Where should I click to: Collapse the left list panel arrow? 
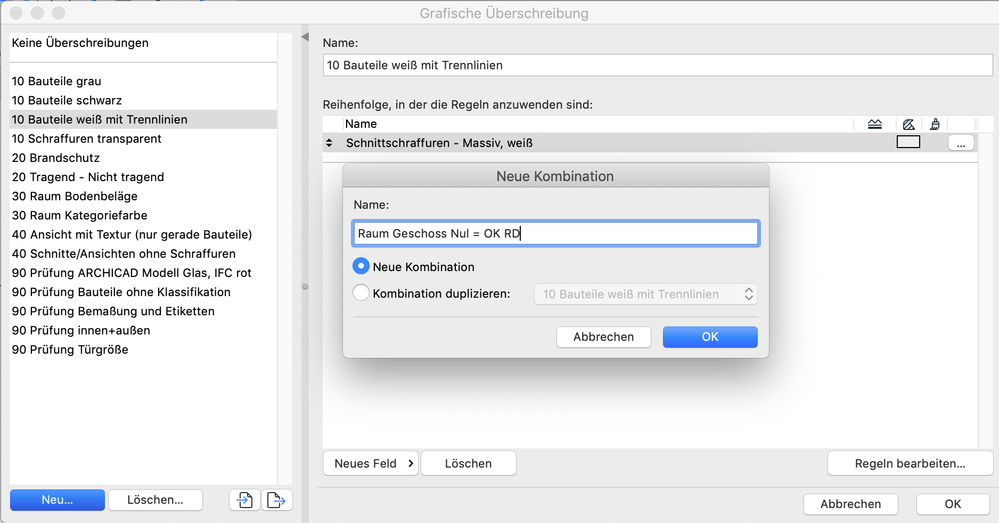pos(305,37)
